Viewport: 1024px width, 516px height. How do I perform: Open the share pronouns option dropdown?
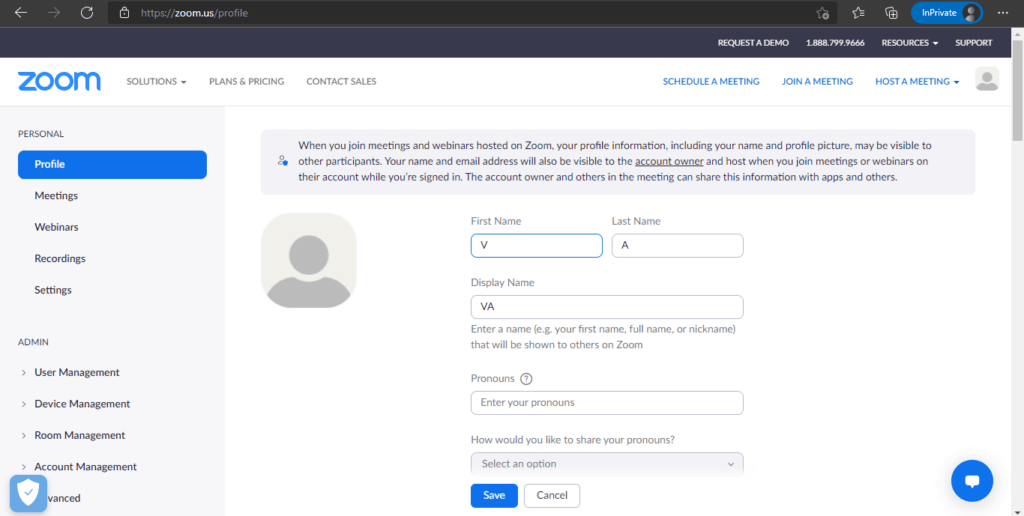607,464
